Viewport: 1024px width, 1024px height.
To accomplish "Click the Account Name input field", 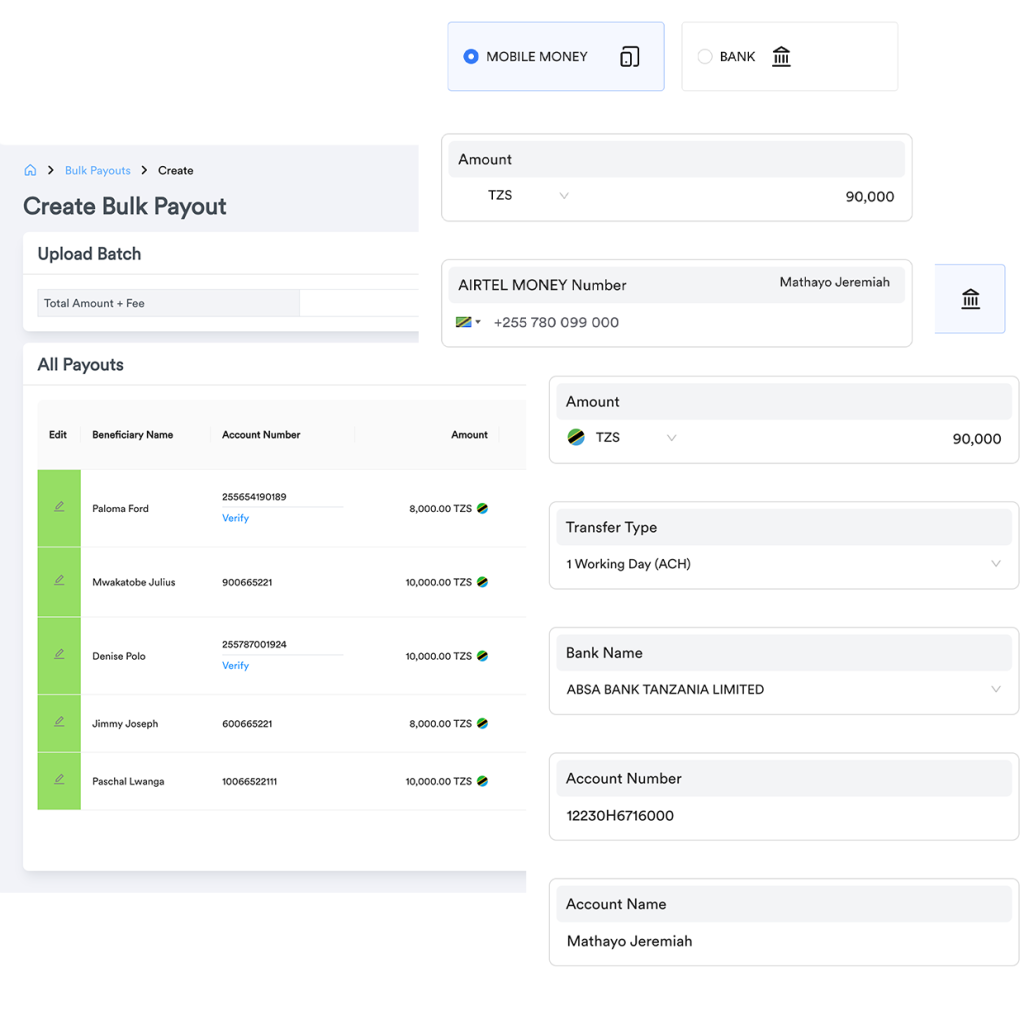I will click(x=784, y=941).
